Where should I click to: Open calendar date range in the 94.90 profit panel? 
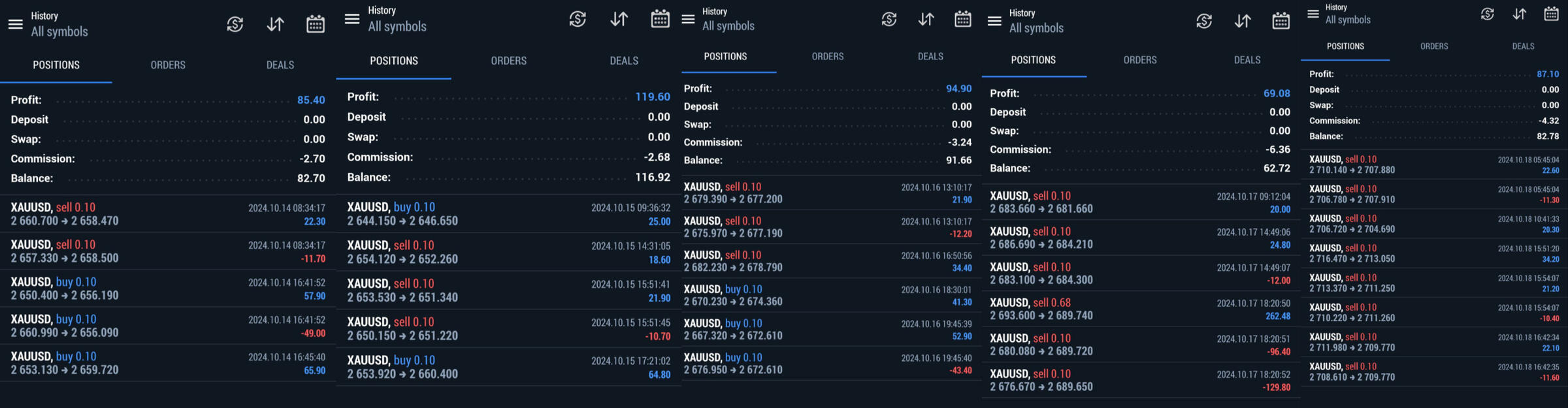[962, 19]
